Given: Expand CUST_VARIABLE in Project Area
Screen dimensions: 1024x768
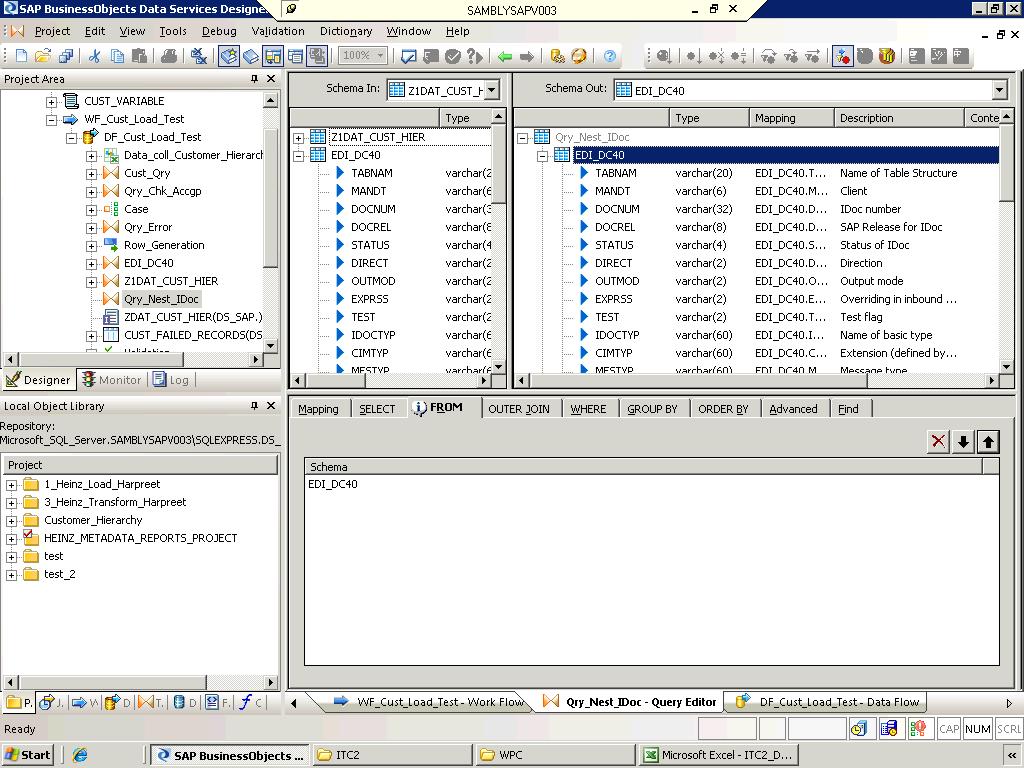Looking at the screenshot, I should (x=51, y=102).
